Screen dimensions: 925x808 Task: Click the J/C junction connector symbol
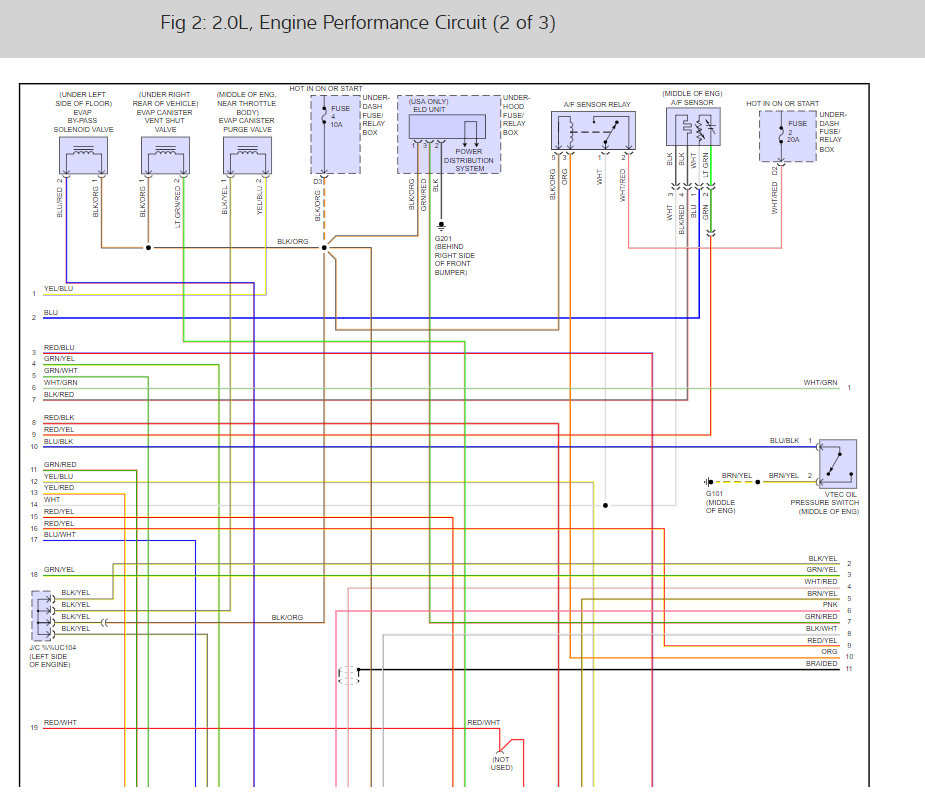(42, 616)
